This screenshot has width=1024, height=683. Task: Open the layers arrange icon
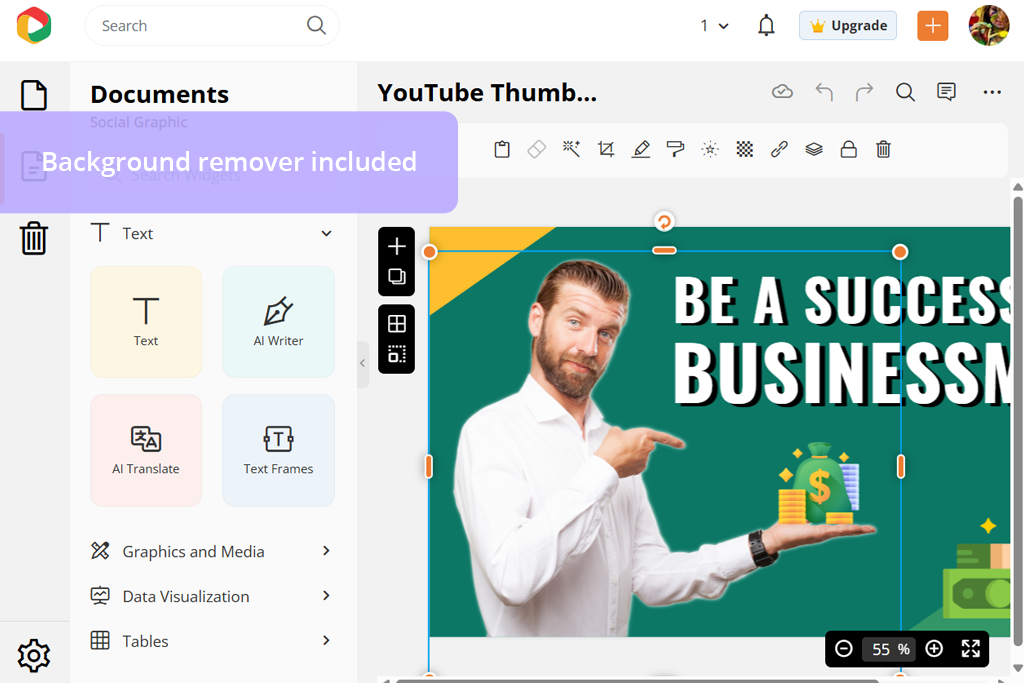click(x=814, y=150)
